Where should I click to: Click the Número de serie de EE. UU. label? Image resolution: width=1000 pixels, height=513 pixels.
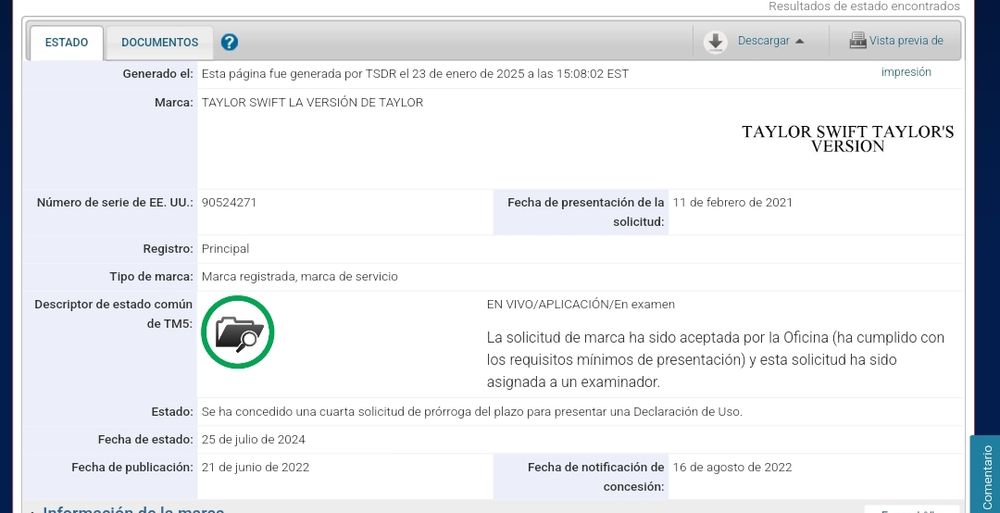point(115,202)
